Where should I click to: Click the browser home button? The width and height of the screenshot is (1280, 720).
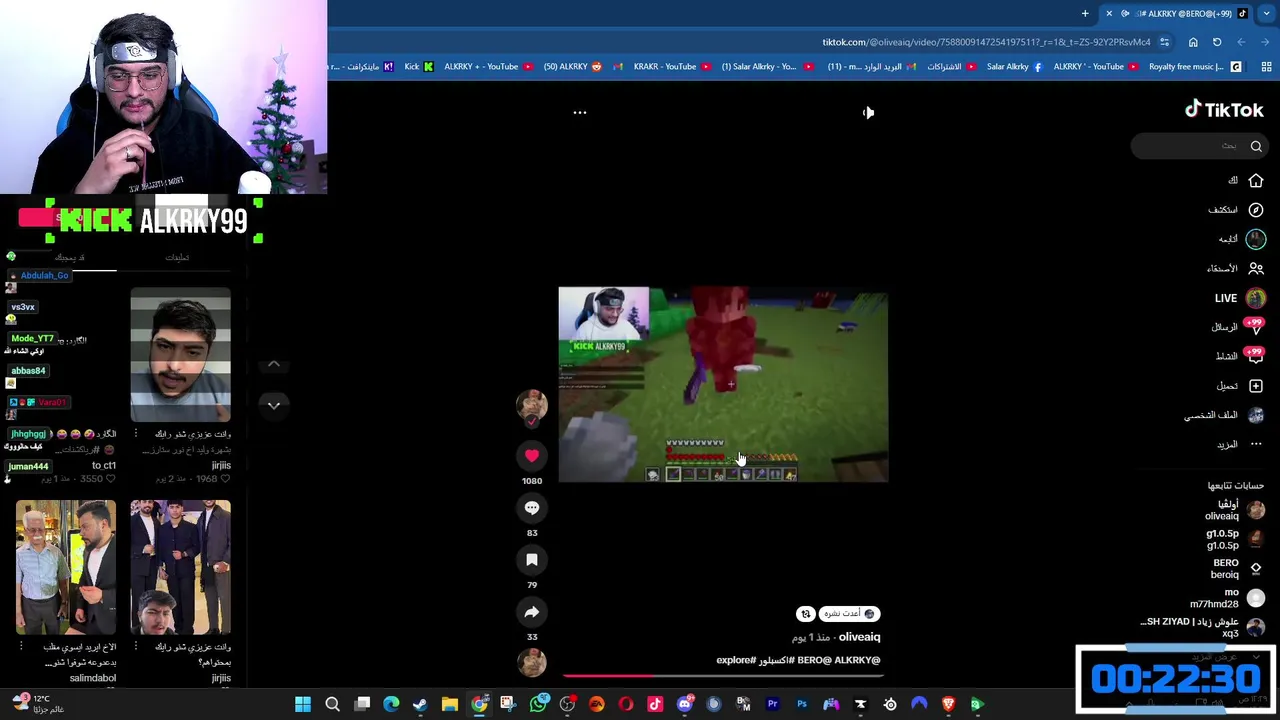1193,42
